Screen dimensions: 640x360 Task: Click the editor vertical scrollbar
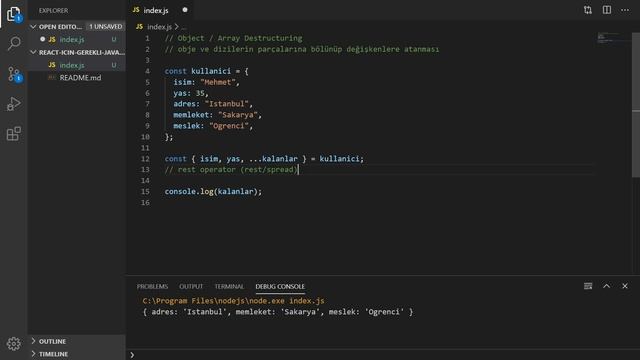coord(636,106)
